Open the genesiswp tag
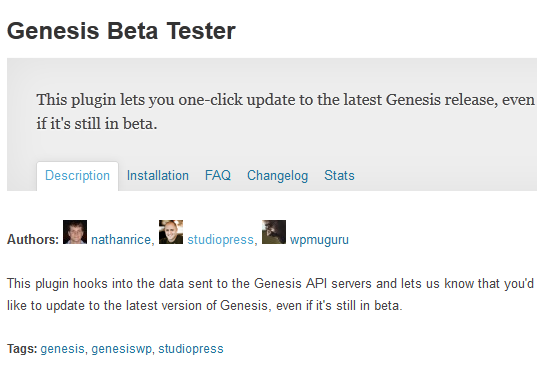Viewport: 537px width, 385px height. point(121,349)
